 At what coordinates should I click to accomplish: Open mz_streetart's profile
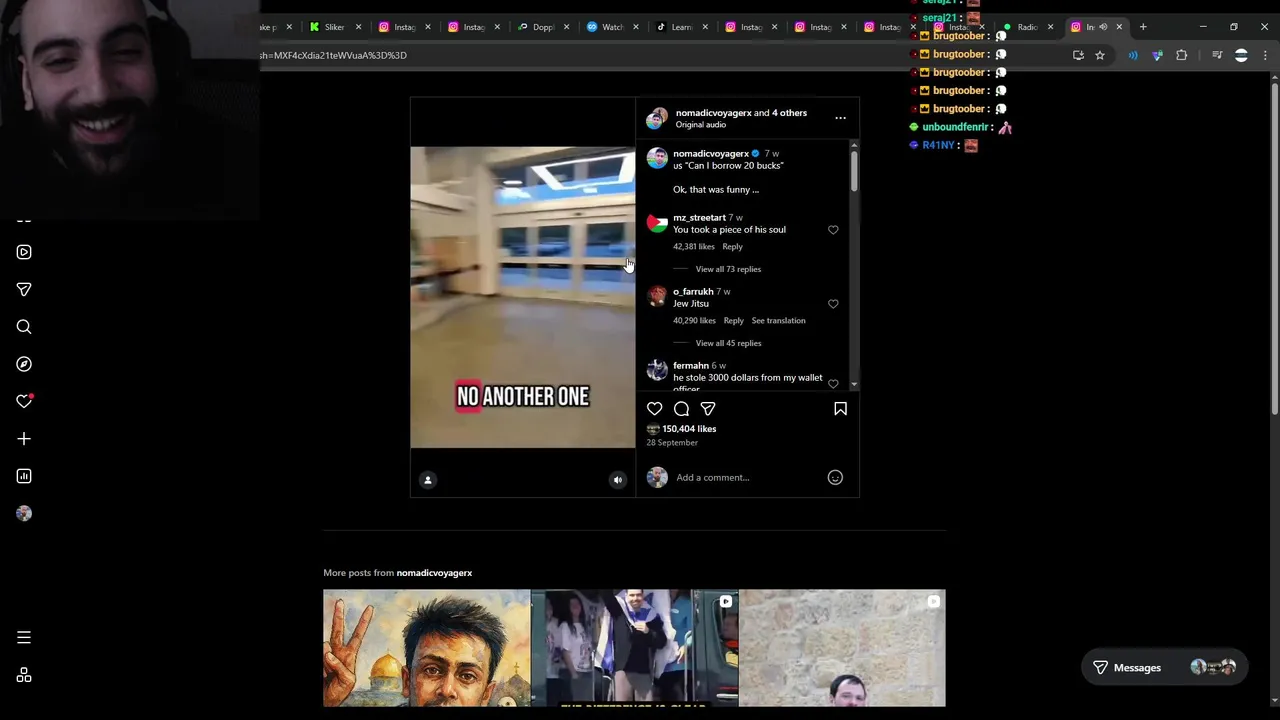coord(699,217)
